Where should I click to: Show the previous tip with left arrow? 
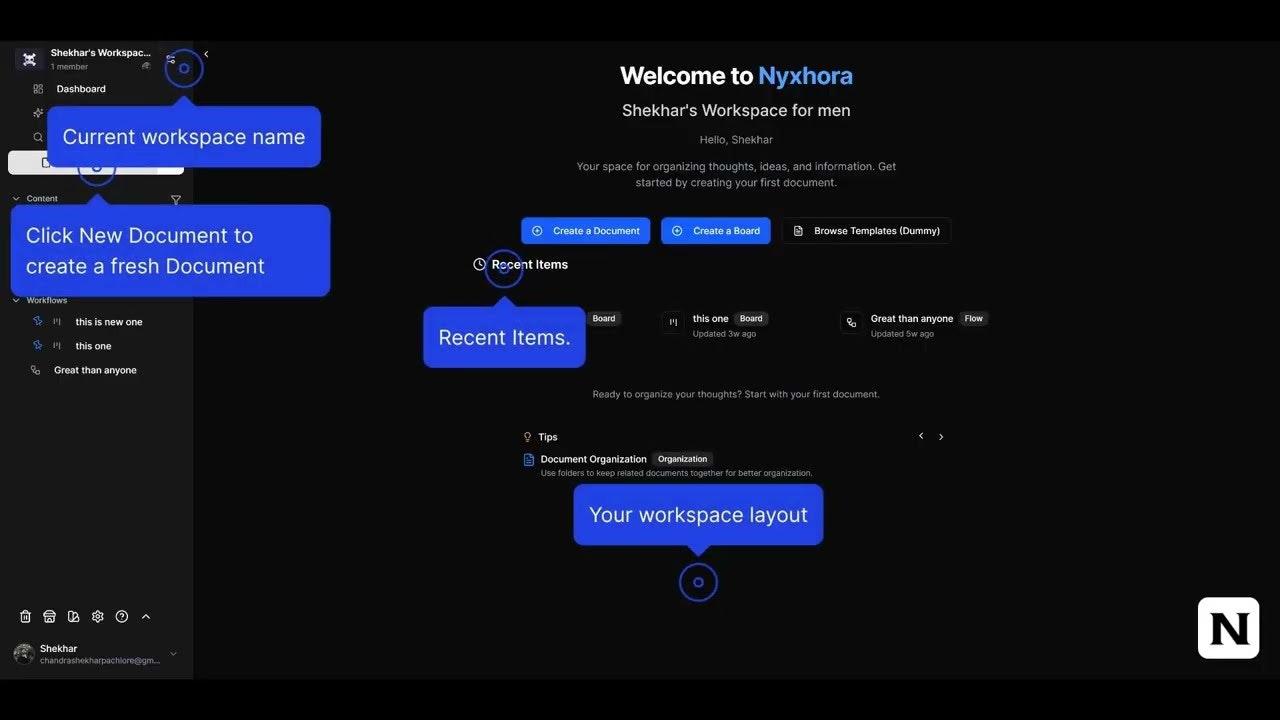tap(921, 436)
